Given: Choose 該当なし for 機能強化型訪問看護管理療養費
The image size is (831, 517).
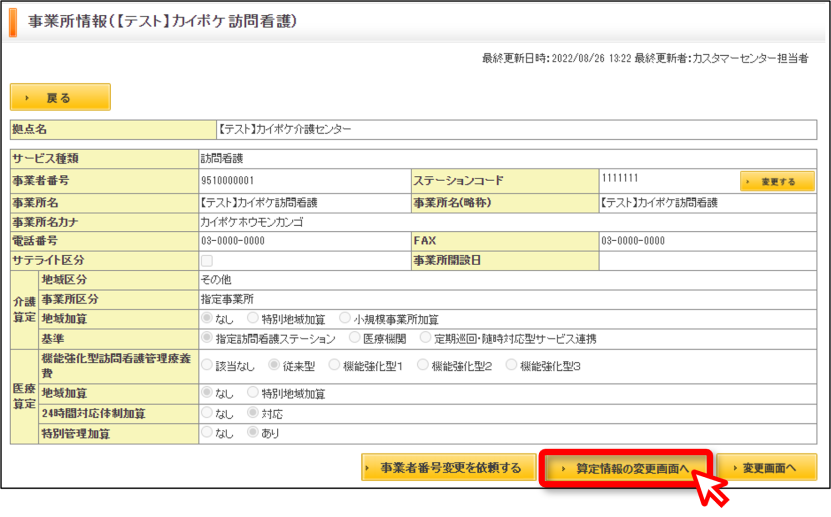Looking at the screenshot, I should 207,365.
